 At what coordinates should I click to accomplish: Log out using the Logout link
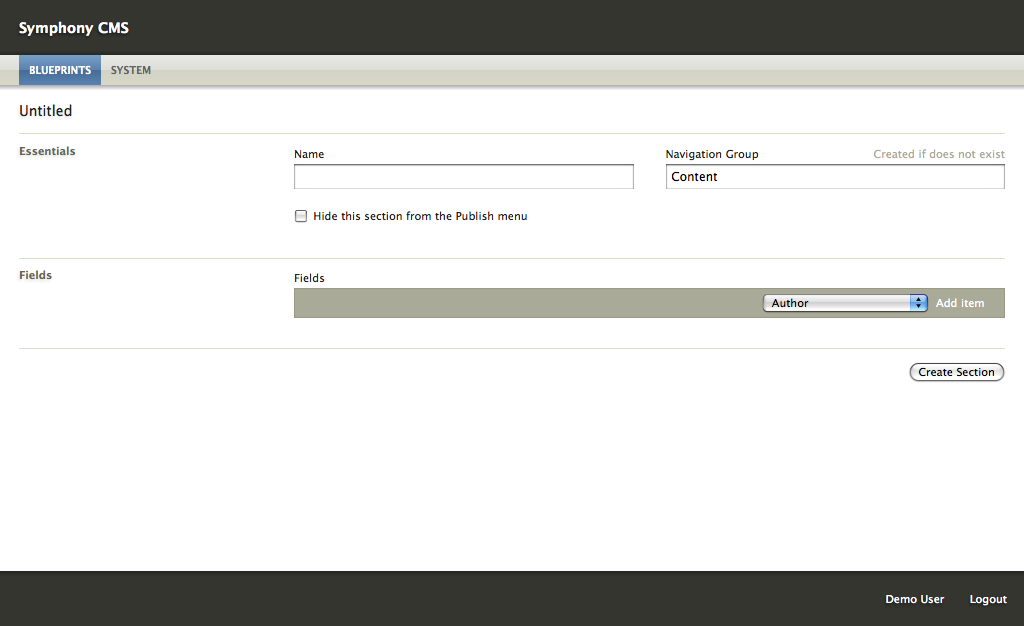point(988,599)
